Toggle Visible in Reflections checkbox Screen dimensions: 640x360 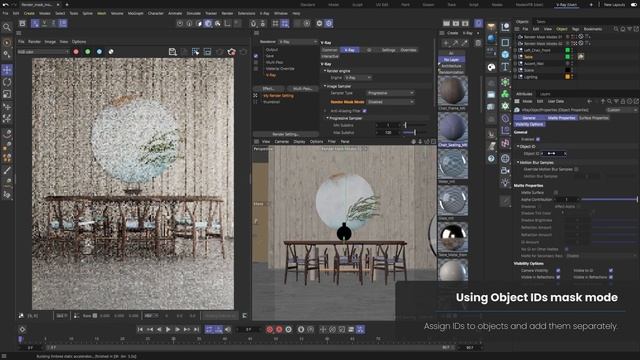(x=558, y=277)
